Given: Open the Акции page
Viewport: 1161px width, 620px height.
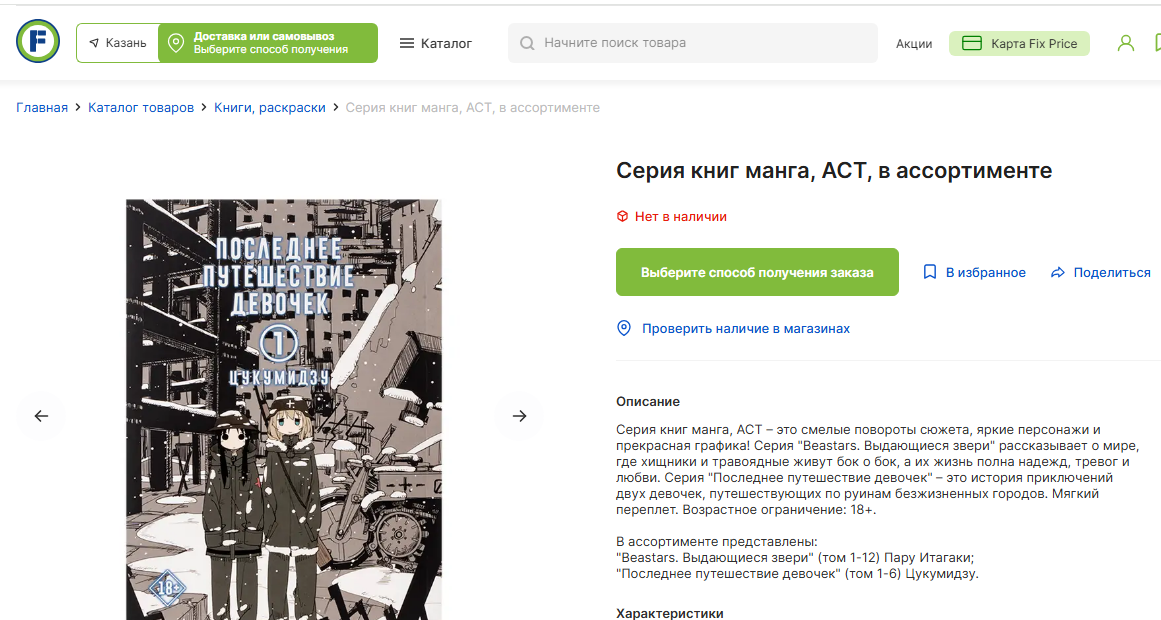Looking at the screenshot, I should coord(914,44).
